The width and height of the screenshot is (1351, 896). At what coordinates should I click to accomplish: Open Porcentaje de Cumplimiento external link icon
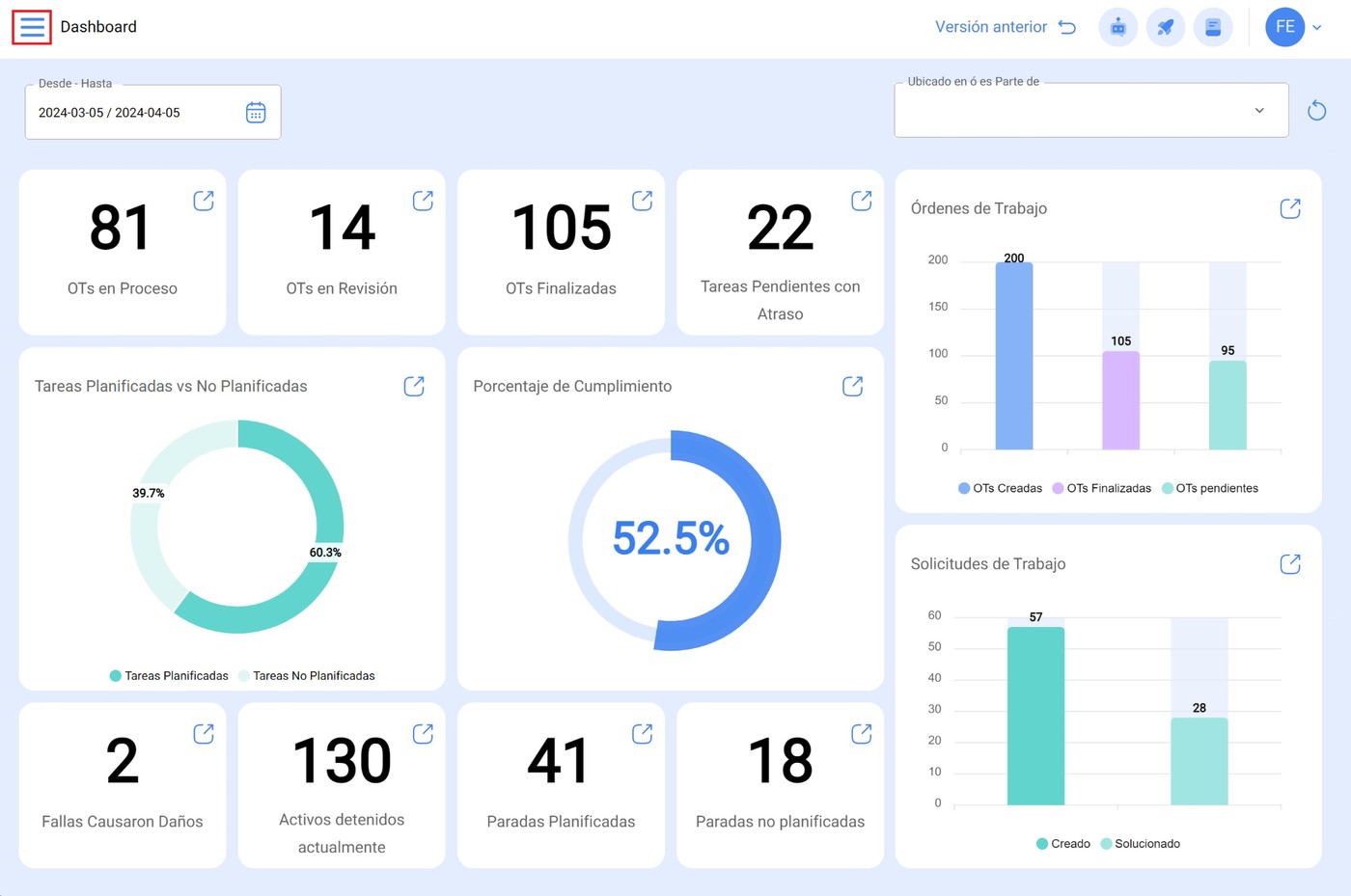(x=852, y=386)
